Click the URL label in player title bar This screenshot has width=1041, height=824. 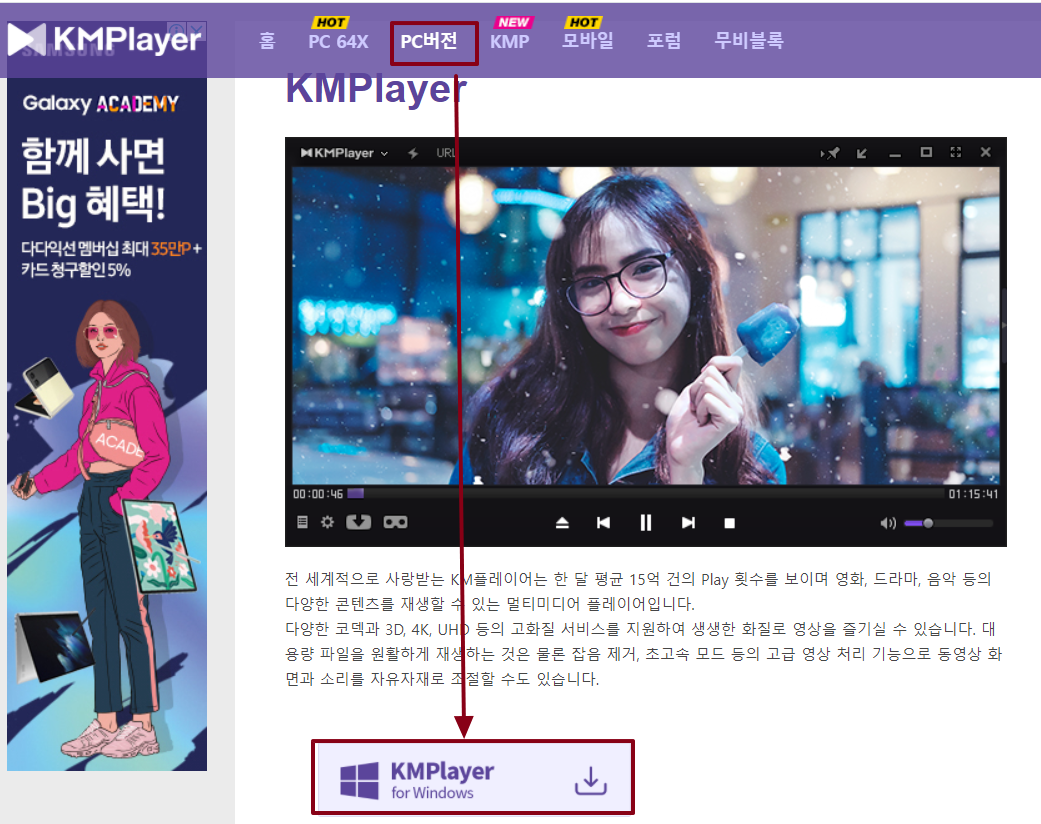click(446, 153)
